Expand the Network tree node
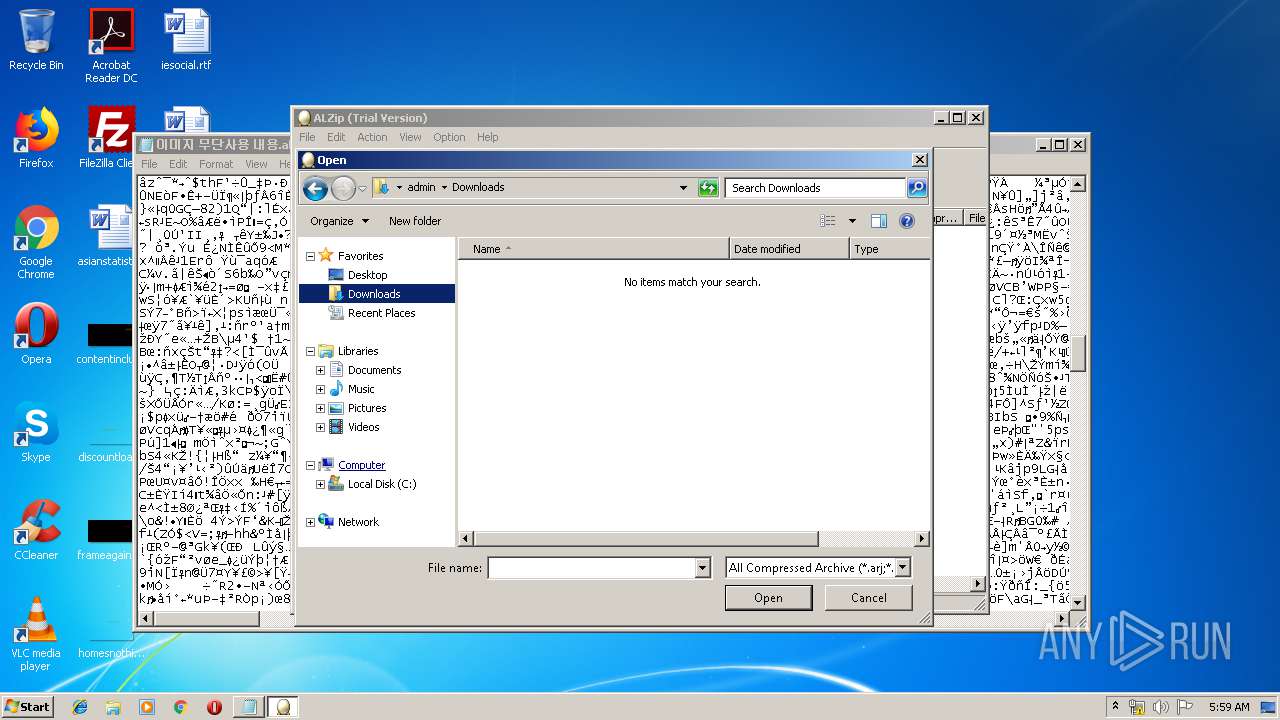Screen dimensions: 1280x720 click(311, 522)
